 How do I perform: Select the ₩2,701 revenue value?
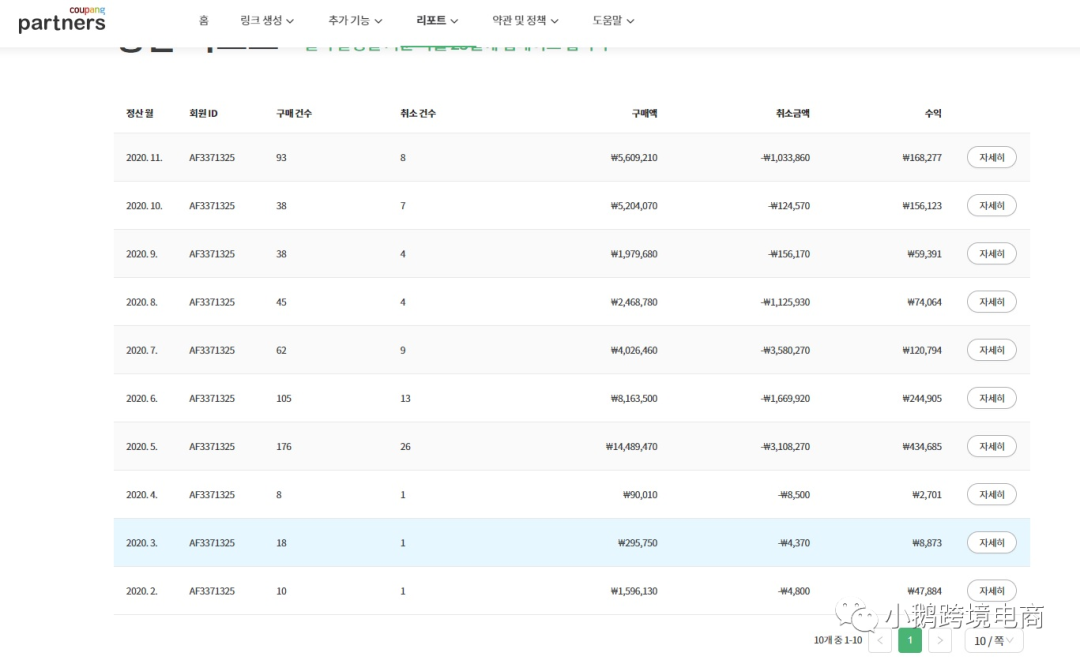927,495
